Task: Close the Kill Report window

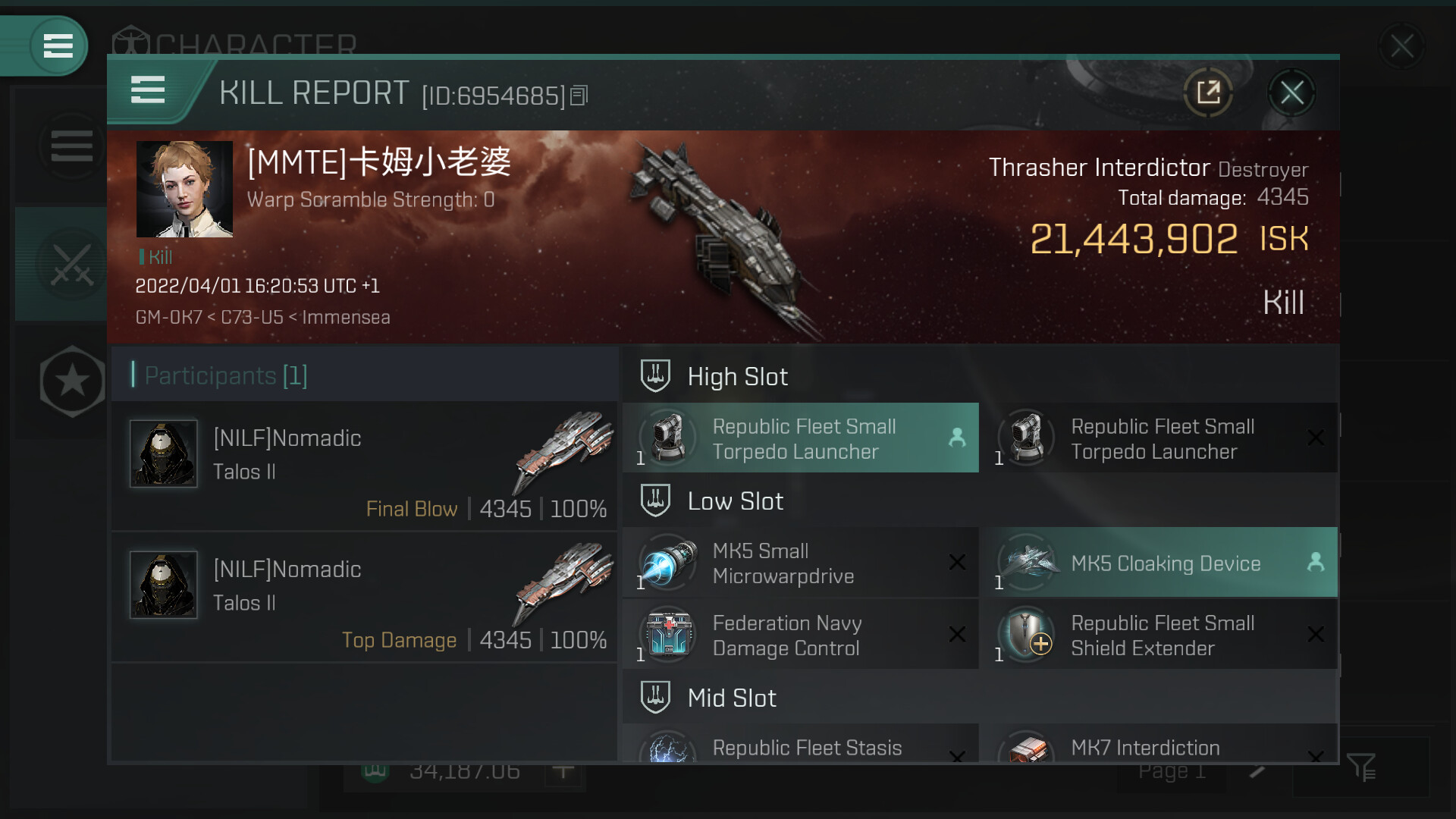Action: 1291,93
